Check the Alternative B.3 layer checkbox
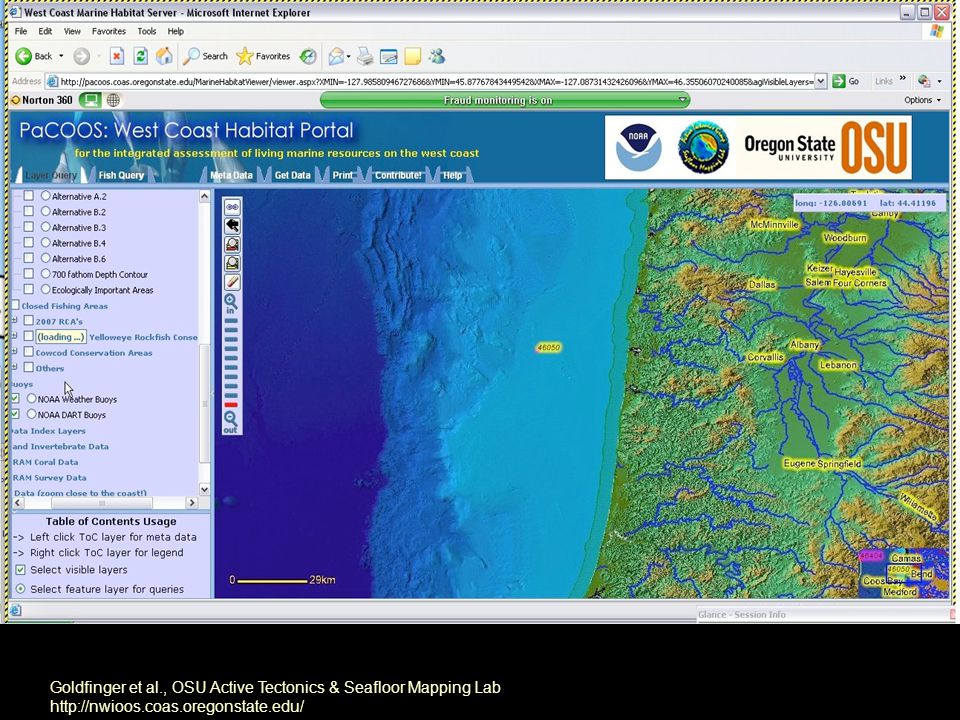Screen dimensions: 960x720 [x=29, y=227]
